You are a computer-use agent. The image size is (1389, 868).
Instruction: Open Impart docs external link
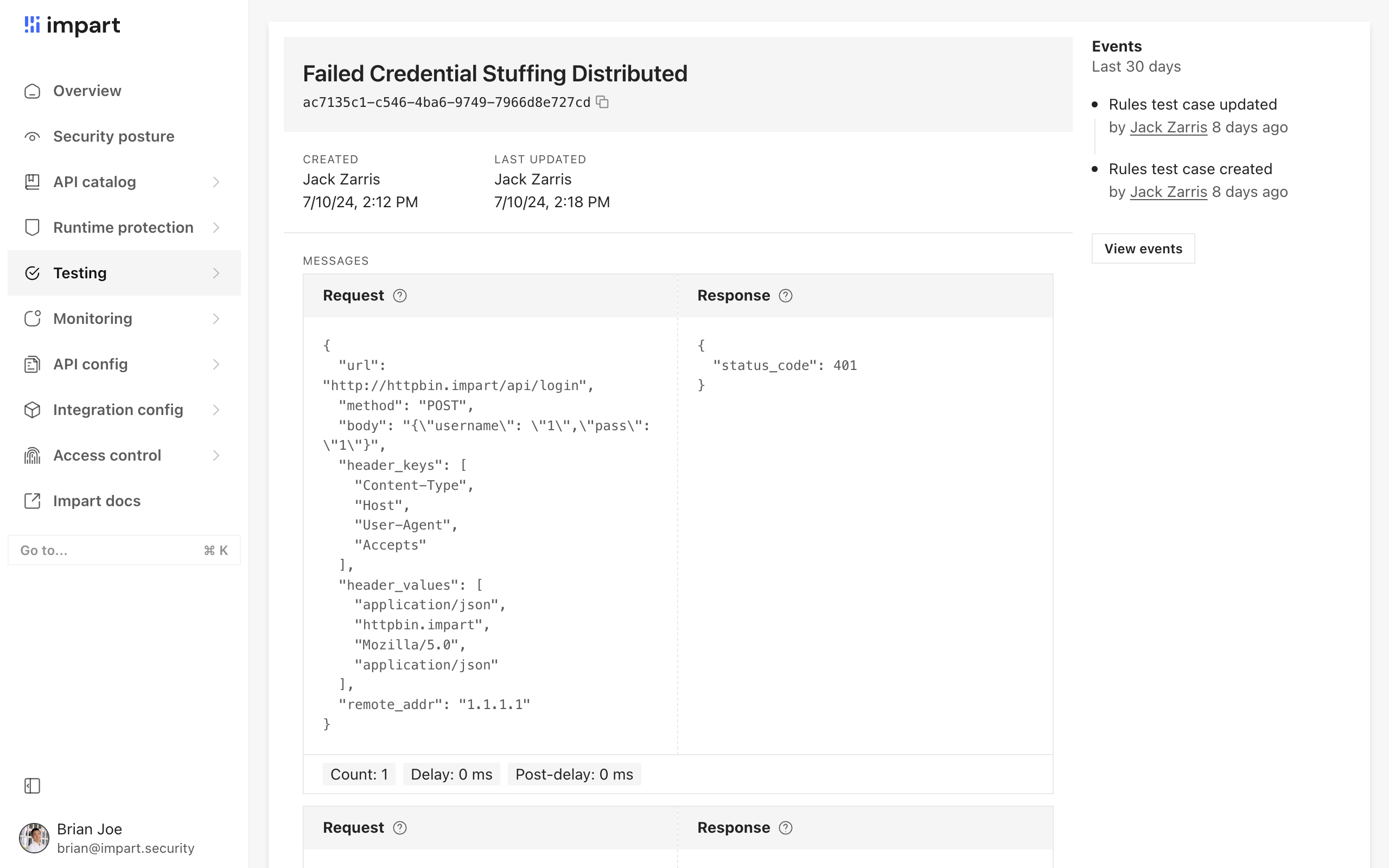[97, 501]
